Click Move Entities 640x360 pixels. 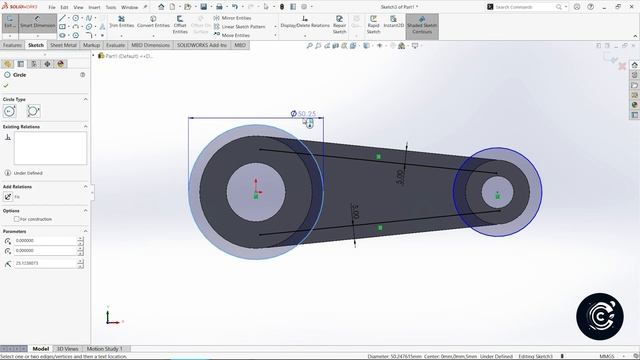click(231, 35)
